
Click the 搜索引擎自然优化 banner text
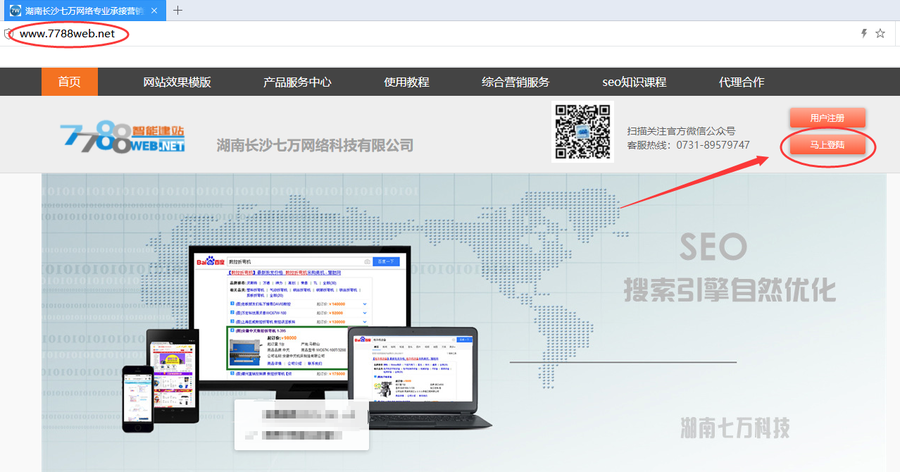coord(730,290)
